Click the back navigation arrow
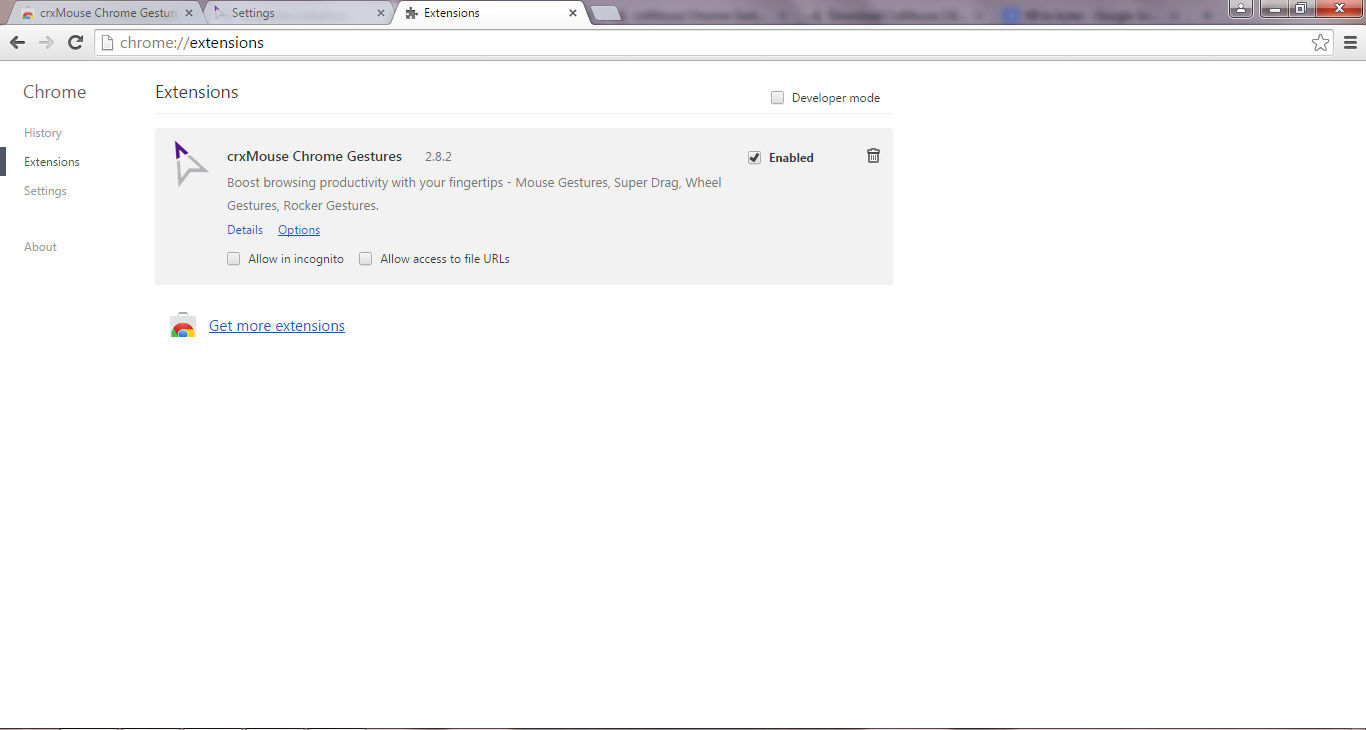Image resolution: width=1366 pixels, height=730 pixels. pyautogui.click(x=17, y=42)
